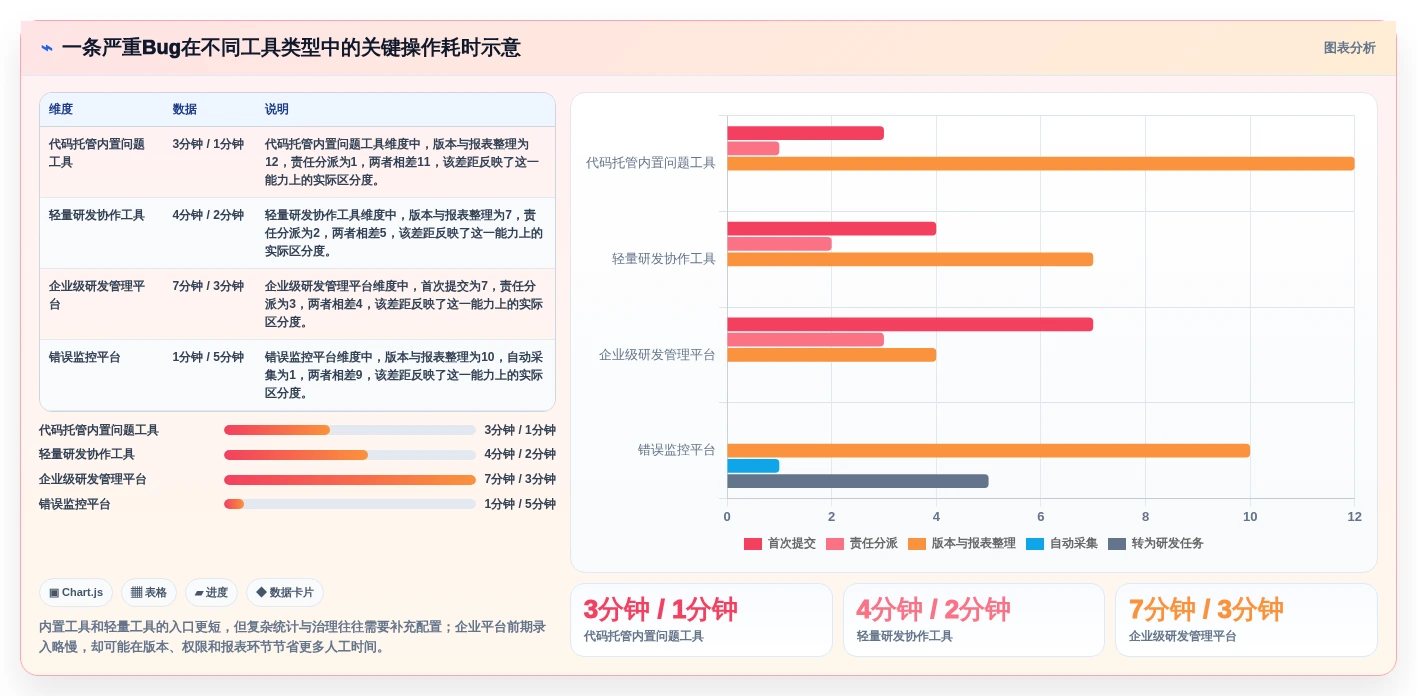
Task: Click the orange 12-value bar for 代码托管内置问题工具
Action: (1040, 163)
